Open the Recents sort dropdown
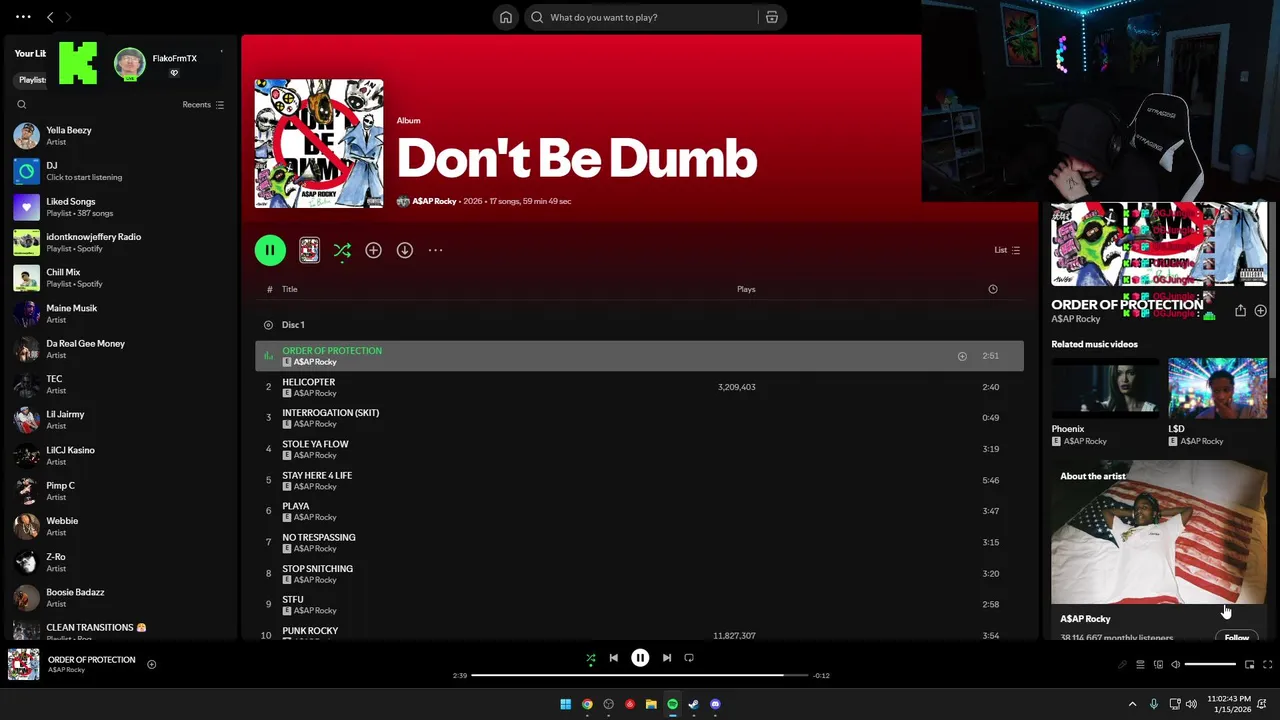The height and width of the screenshot is (720, 1280). [x=203, y=104]
